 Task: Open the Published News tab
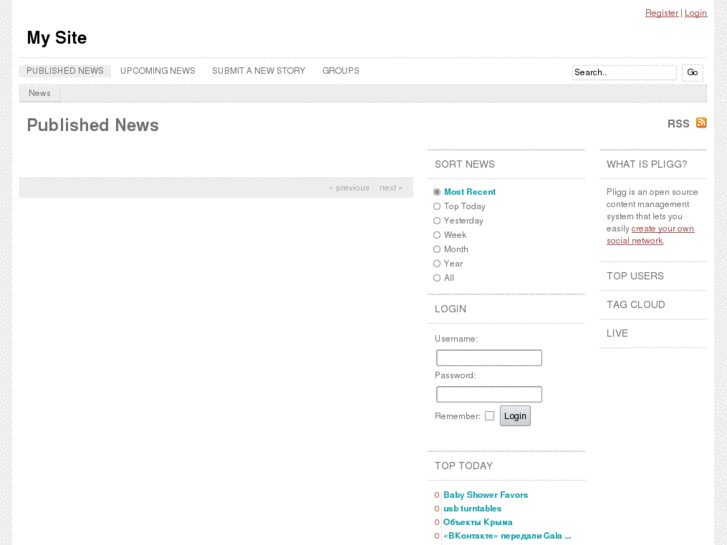[x=65, y=71]
